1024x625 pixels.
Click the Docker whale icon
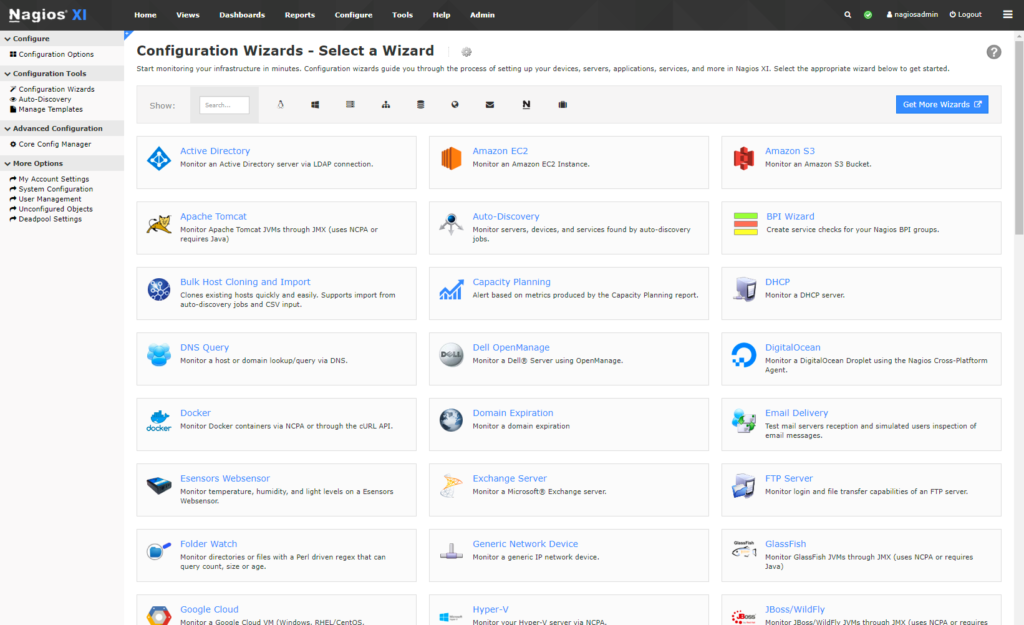[159, 421]
